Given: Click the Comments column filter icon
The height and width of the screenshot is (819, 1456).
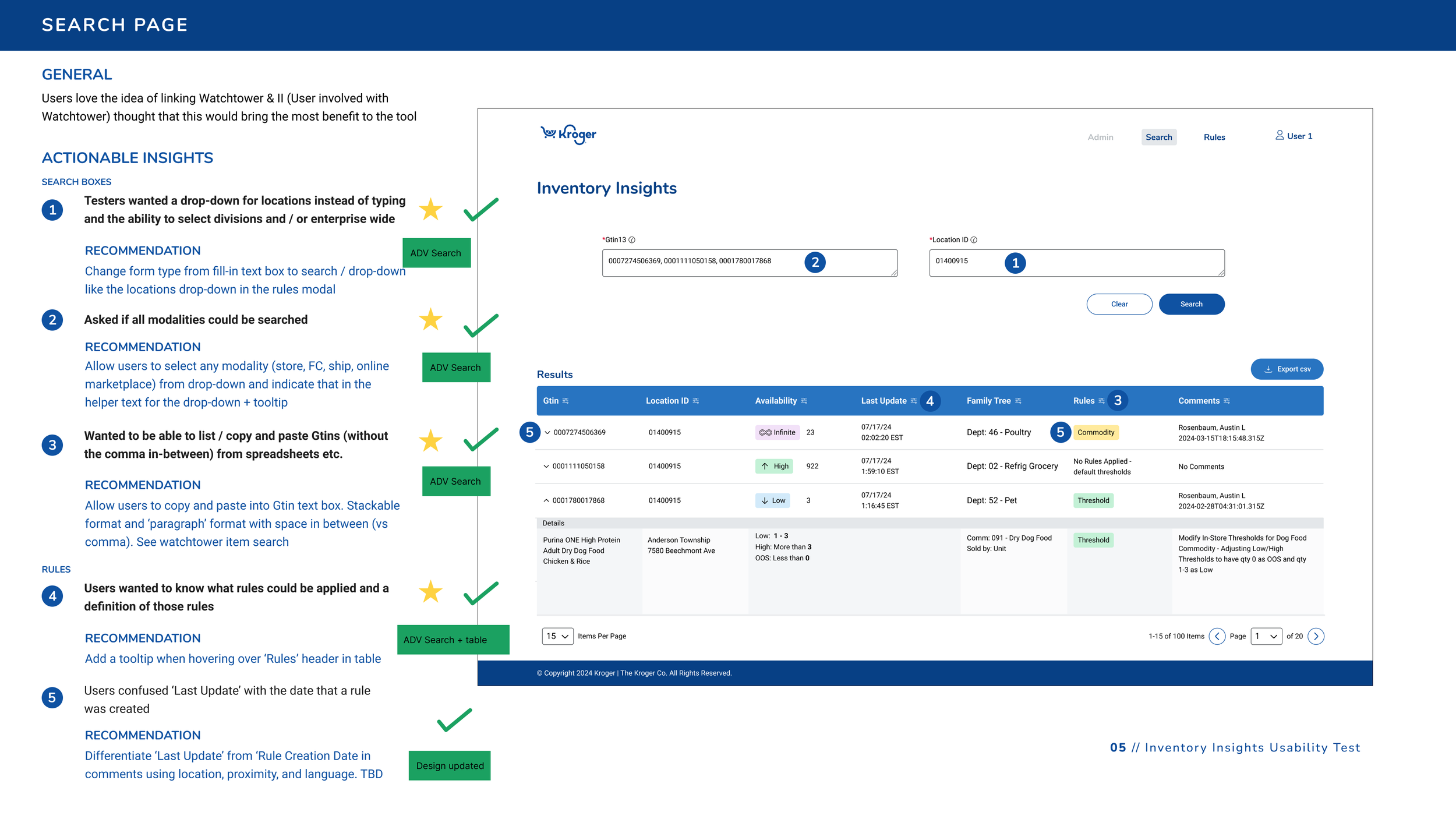Looking at the screenshot, I should [x=1227, y=401].
